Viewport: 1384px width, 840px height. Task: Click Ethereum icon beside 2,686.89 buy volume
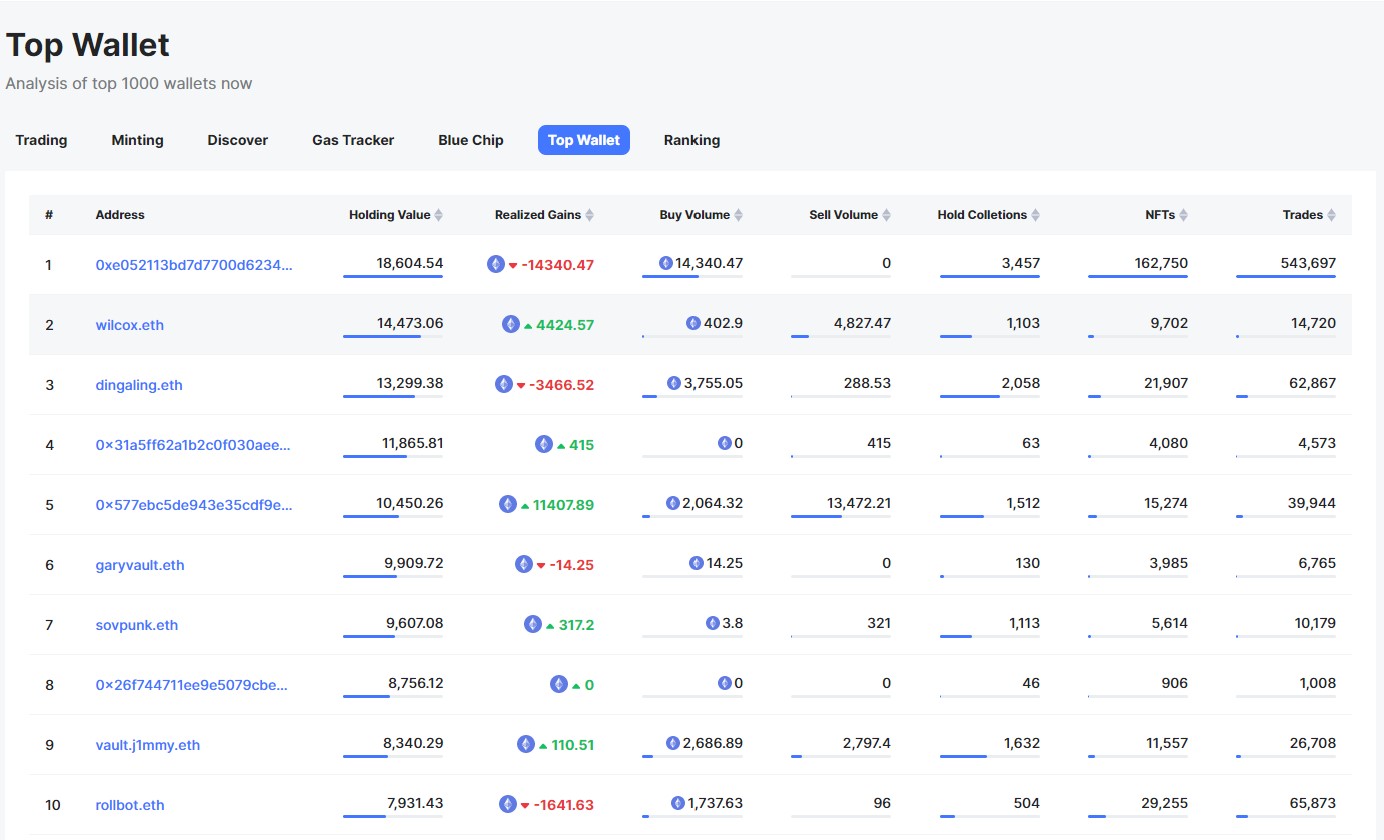pyautogui.click(x=674, y=743)
